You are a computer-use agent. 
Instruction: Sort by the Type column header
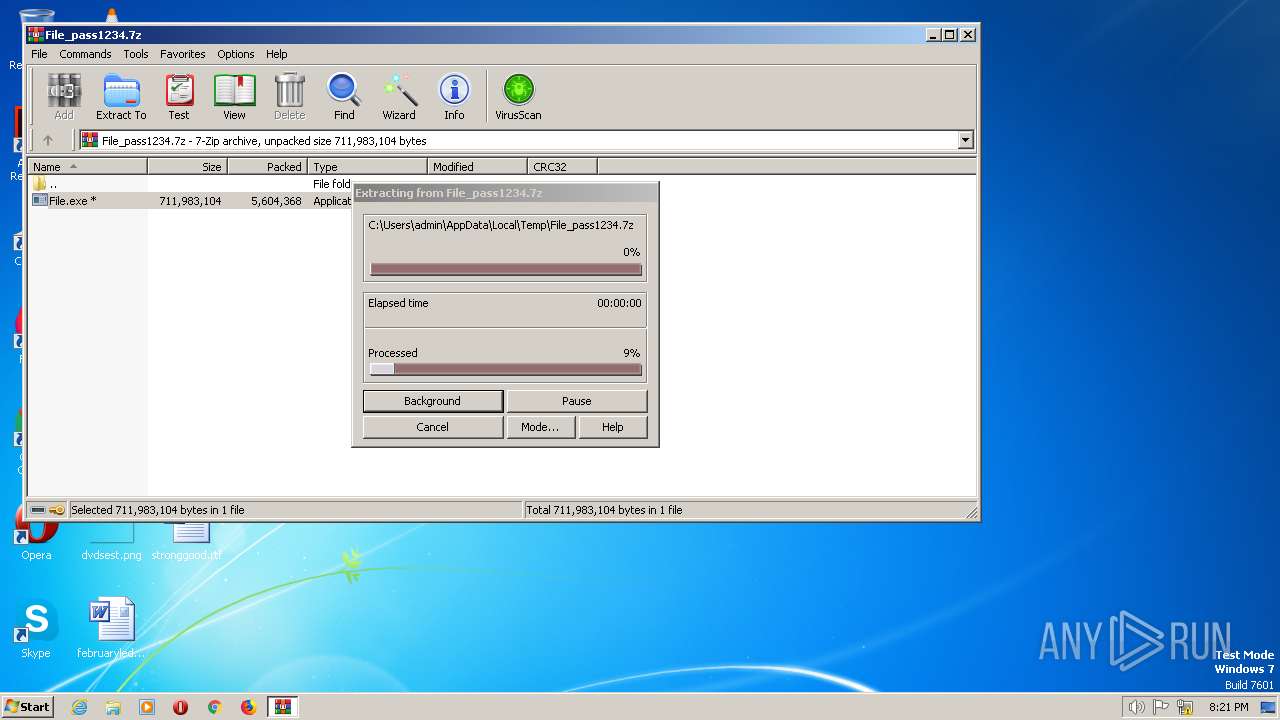367,167
